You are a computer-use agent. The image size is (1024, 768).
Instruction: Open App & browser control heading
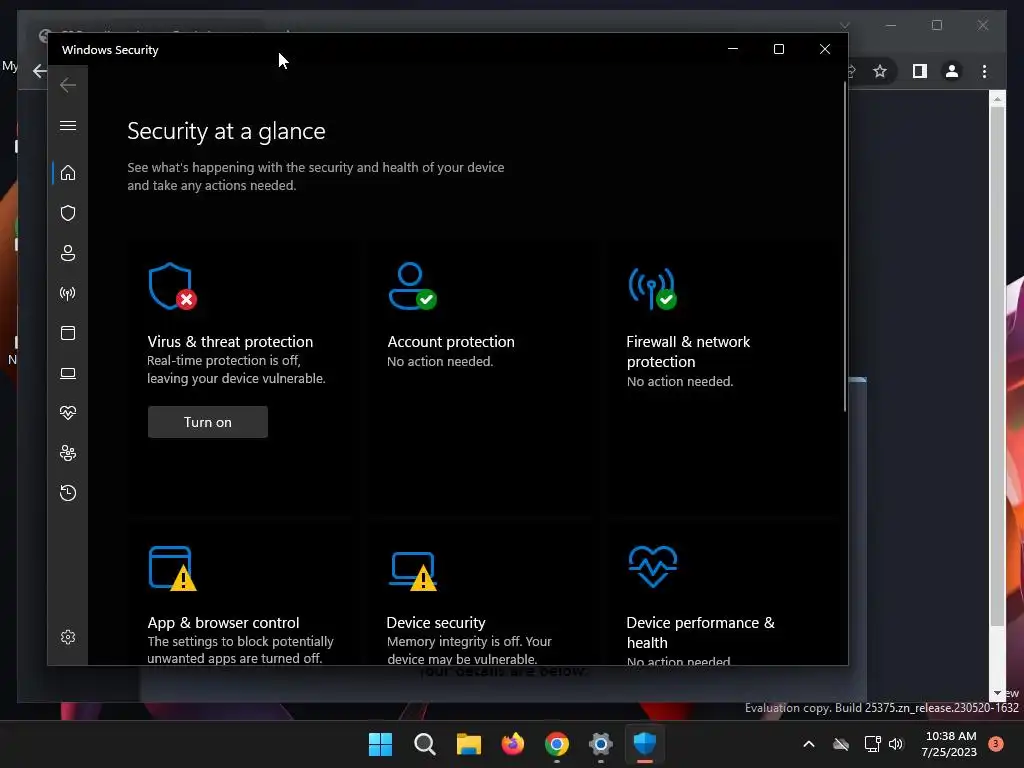tap(223, 622)
